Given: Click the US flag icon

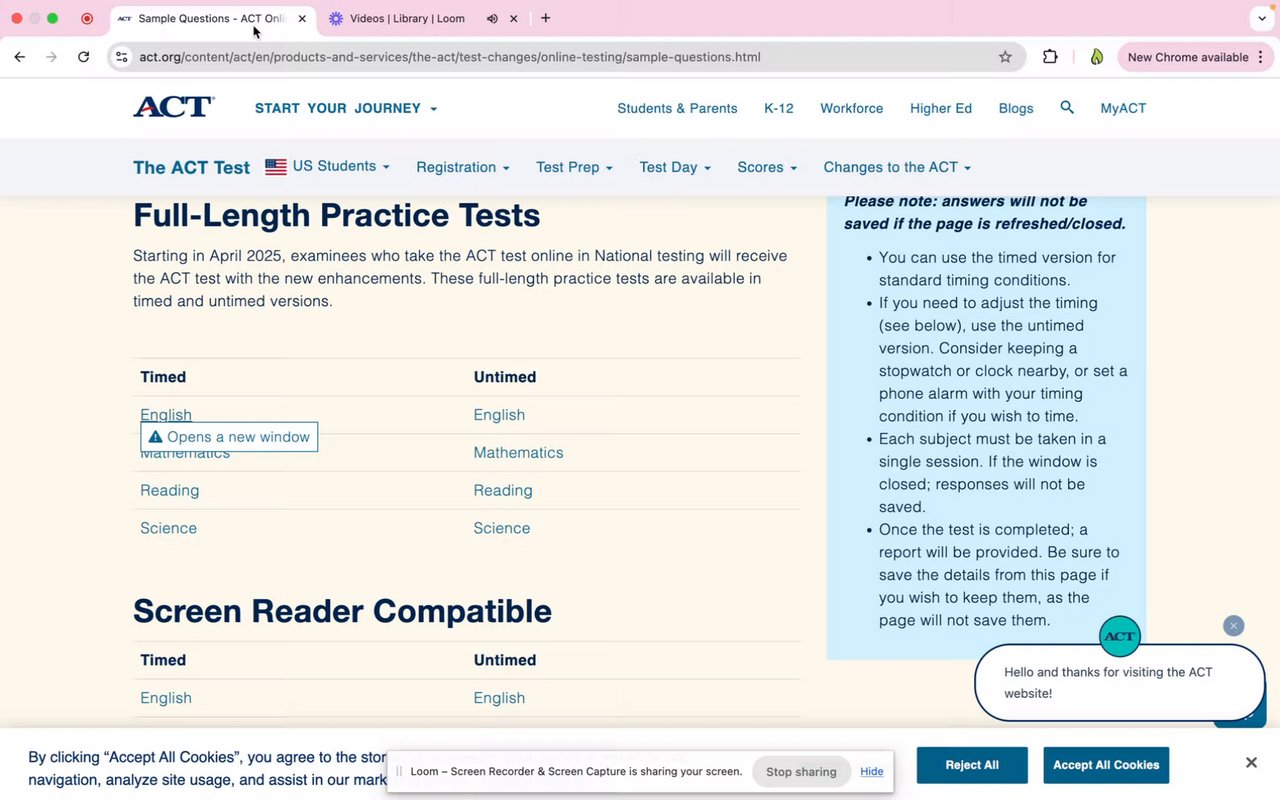Looking at the screenshot, I should (x=276, y=167).
